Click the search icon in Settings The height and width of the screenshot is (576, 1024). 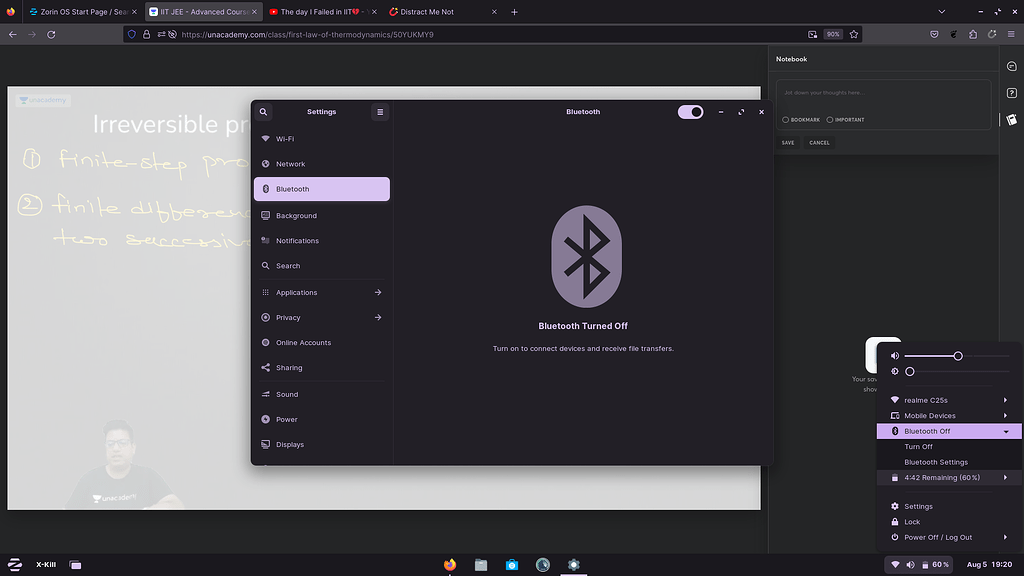pyautogui.click(x=263, y=111)
